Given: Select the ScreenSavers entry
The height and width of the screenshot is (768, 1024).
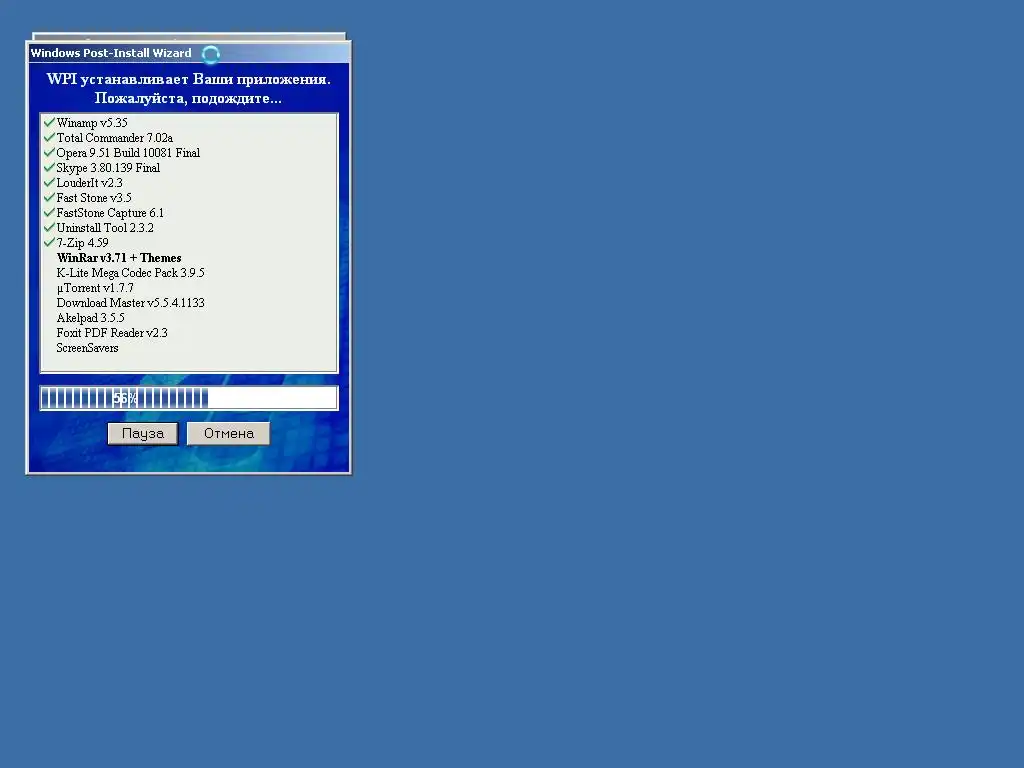Looking at the screenshot, I should (88, 348).
